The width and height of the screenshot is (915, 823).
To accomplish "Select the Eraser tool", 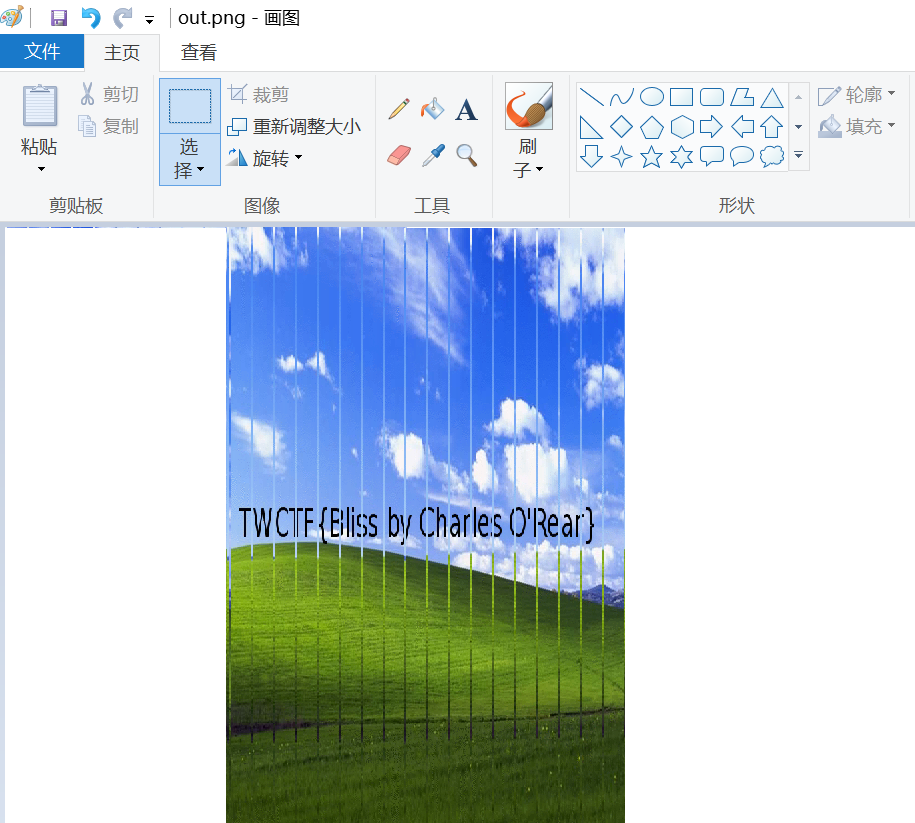I will [x=399, y=155].
